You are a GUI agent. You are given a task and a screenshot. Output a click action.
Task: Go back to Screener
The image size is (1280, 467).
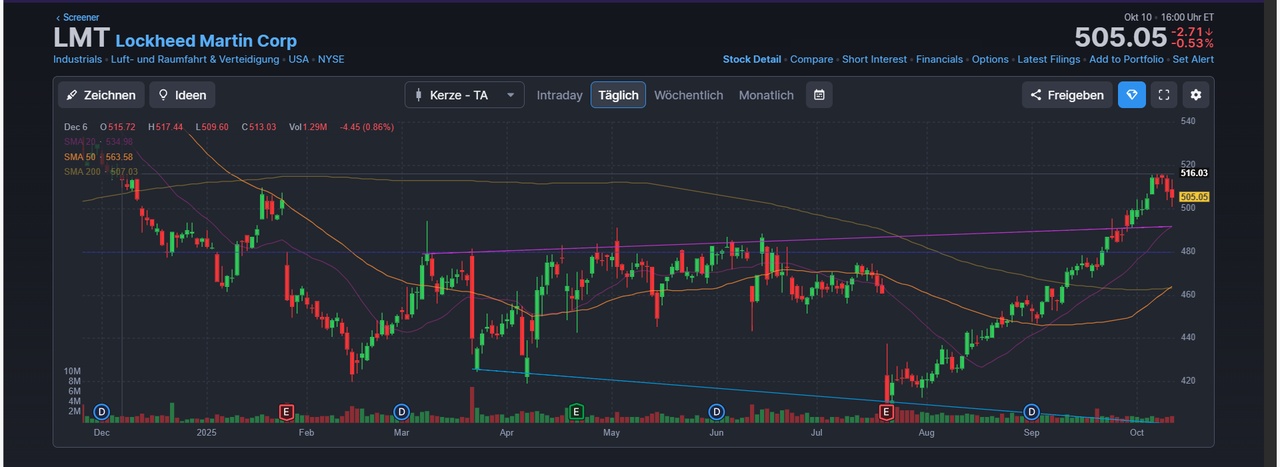(76, 17)
